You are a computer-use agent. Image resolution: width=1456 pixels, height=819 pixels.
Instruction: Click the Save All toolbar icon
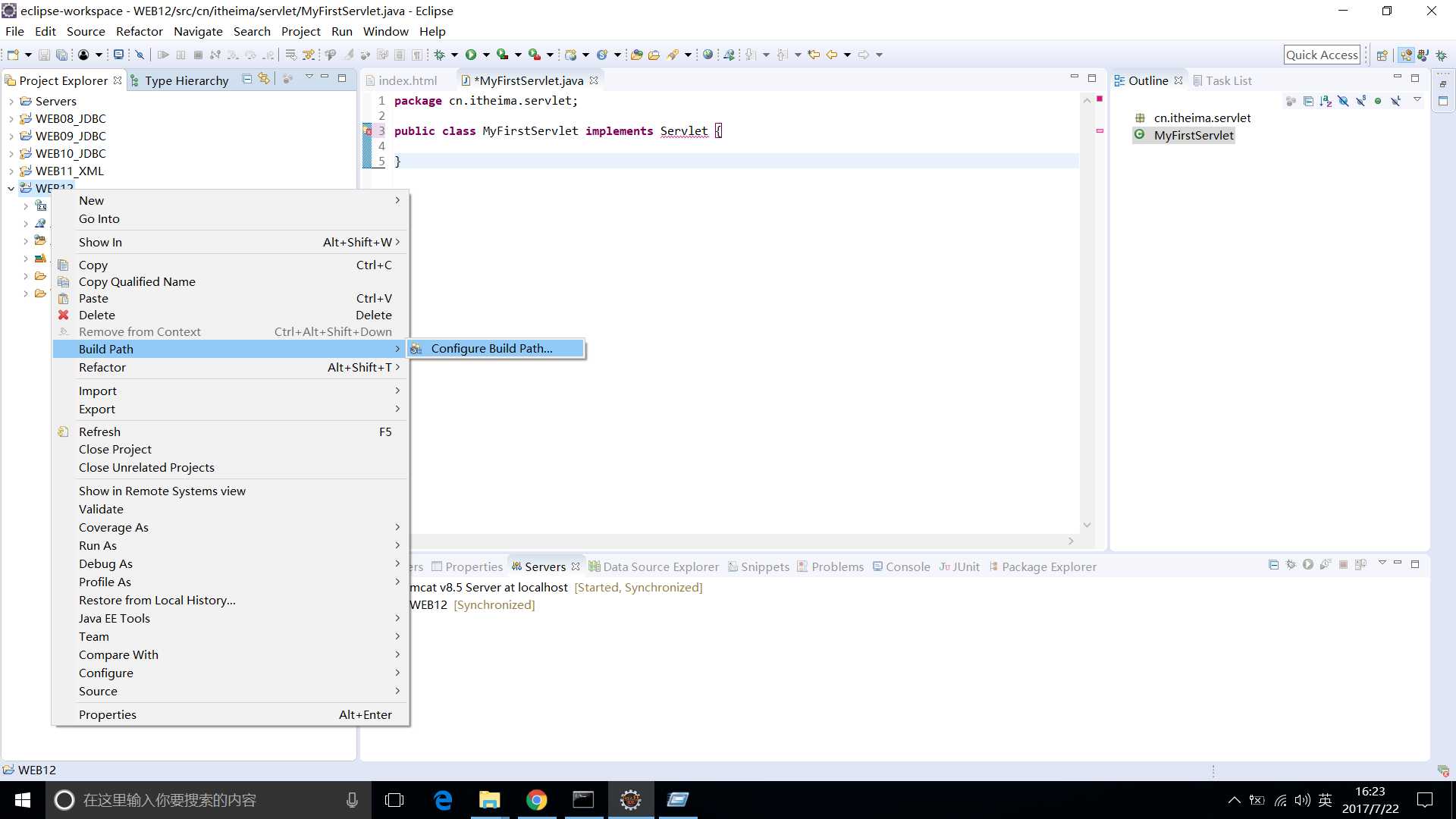pos(61,55)
